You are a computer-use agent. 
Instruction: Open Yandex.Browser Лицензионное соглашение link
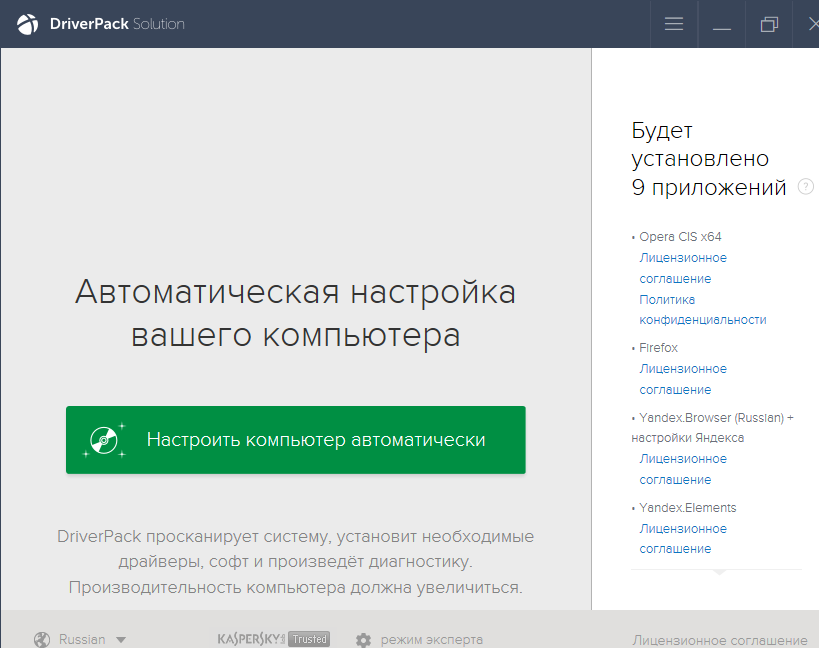683,469
